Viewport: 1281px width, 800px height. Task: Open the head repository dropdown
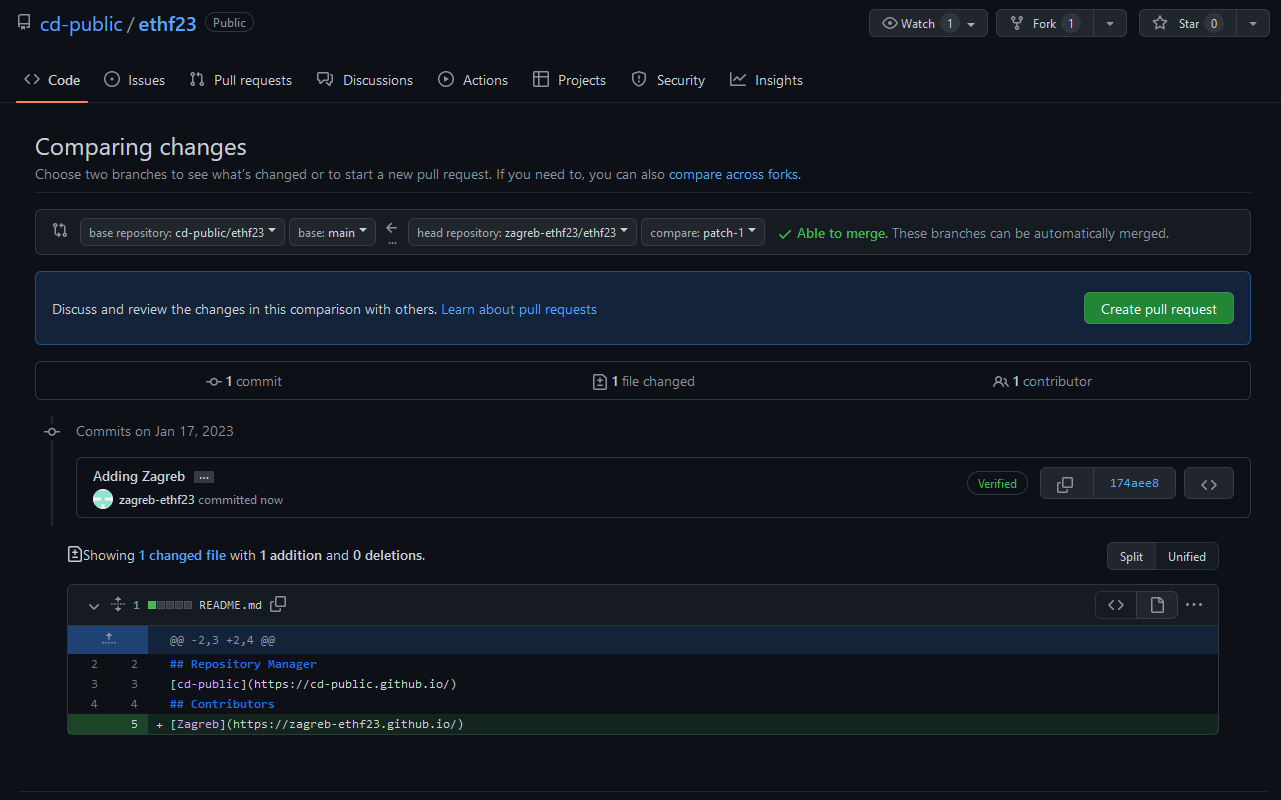coord(522,232)
